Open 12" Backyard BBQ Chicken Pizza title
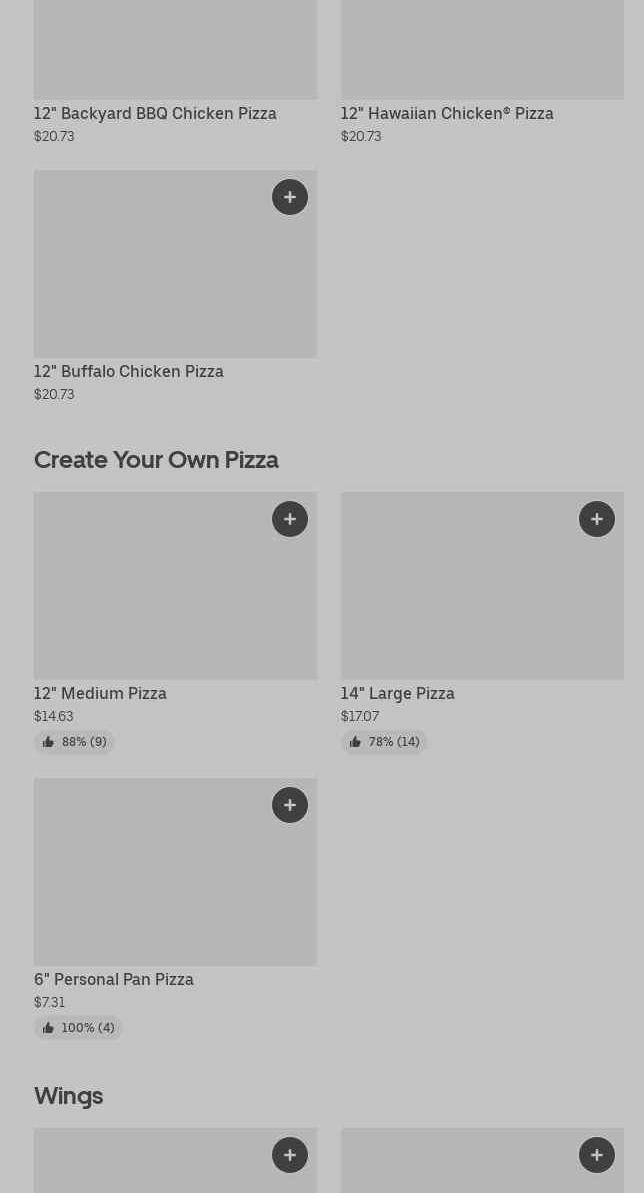 click(155, 114)
